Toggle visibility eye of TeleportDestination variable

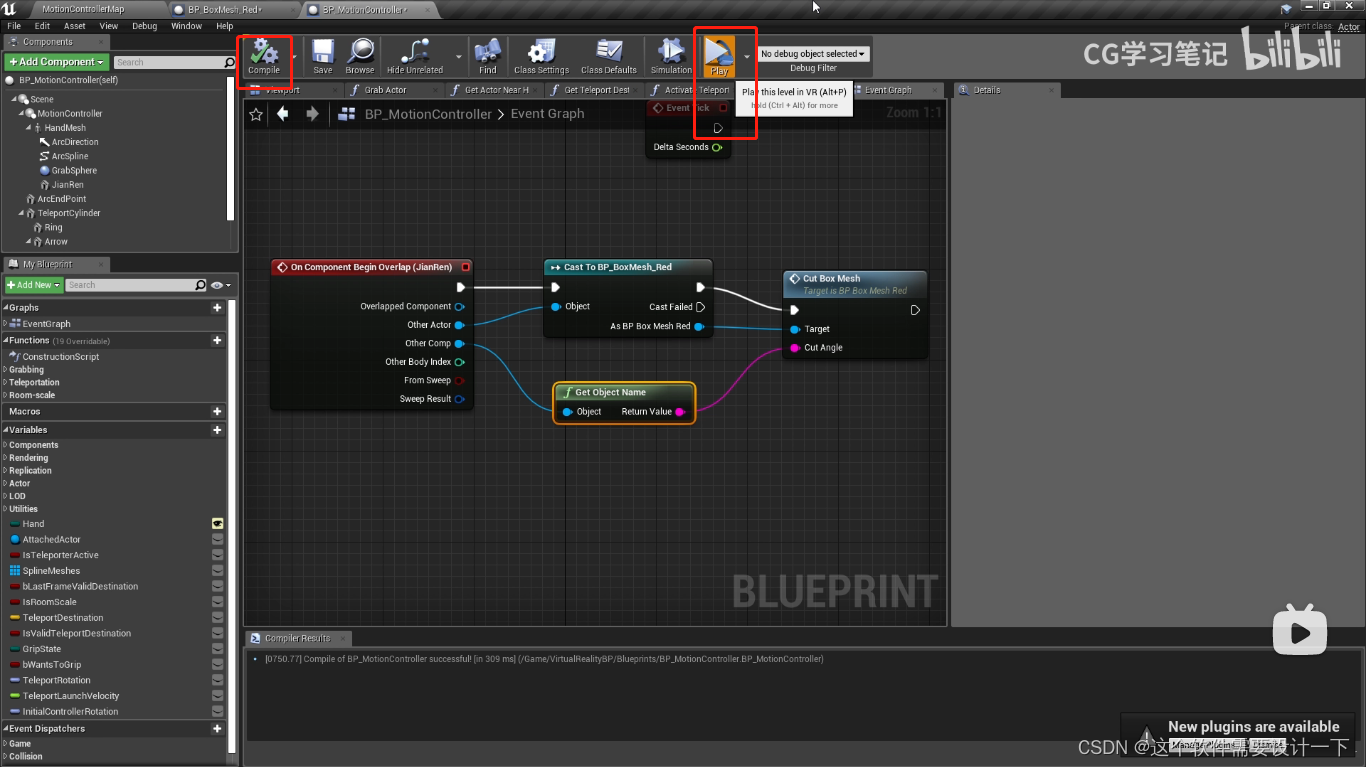217,618
